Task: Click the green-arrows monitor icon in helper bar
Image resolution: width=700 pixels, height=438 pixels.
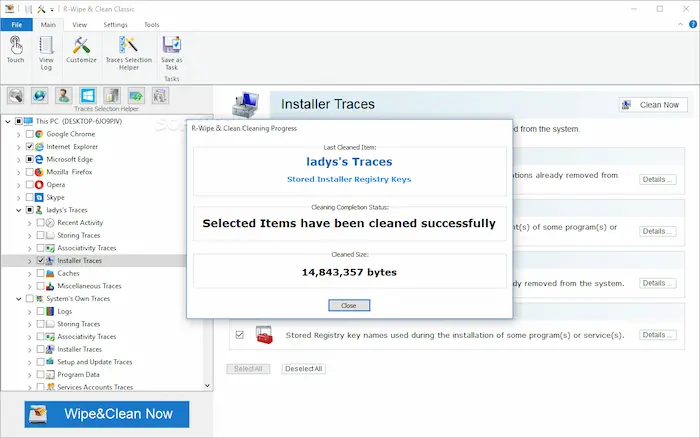Action: [x=136, y=96]
